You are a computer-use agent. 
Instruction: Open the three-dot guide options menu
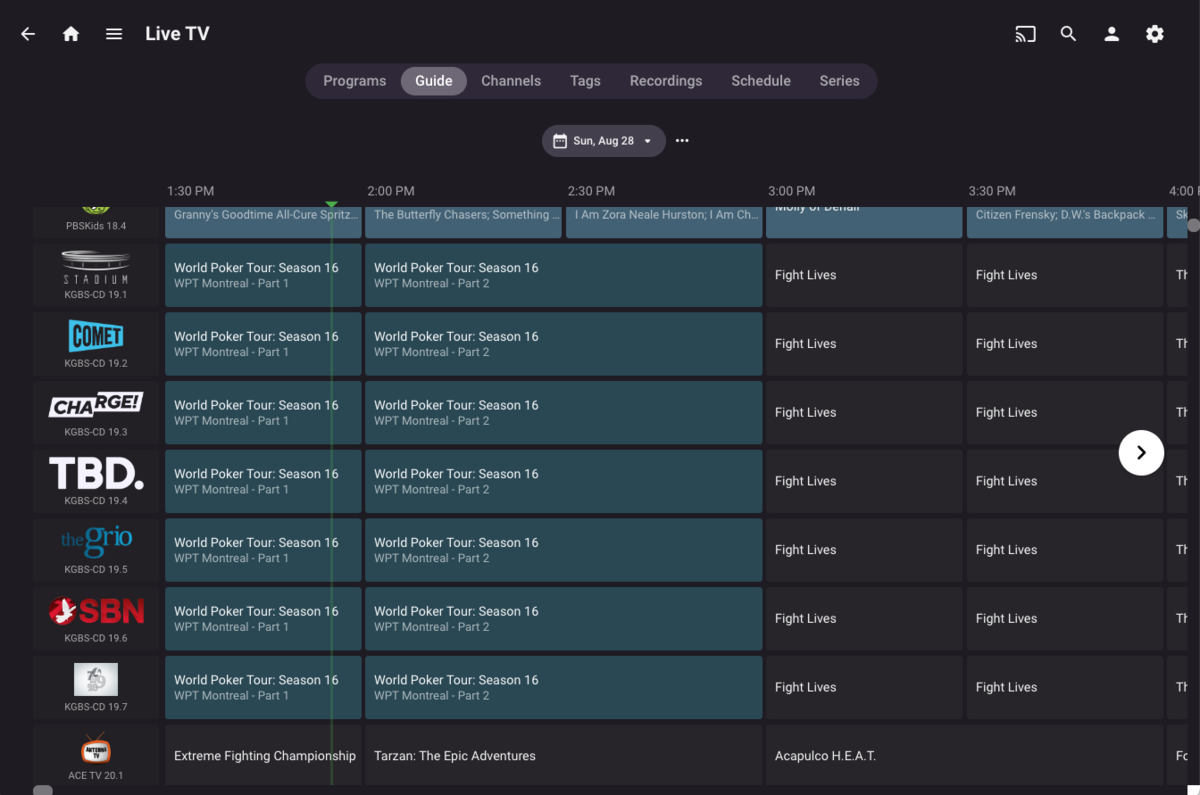(x=682, y=141)
